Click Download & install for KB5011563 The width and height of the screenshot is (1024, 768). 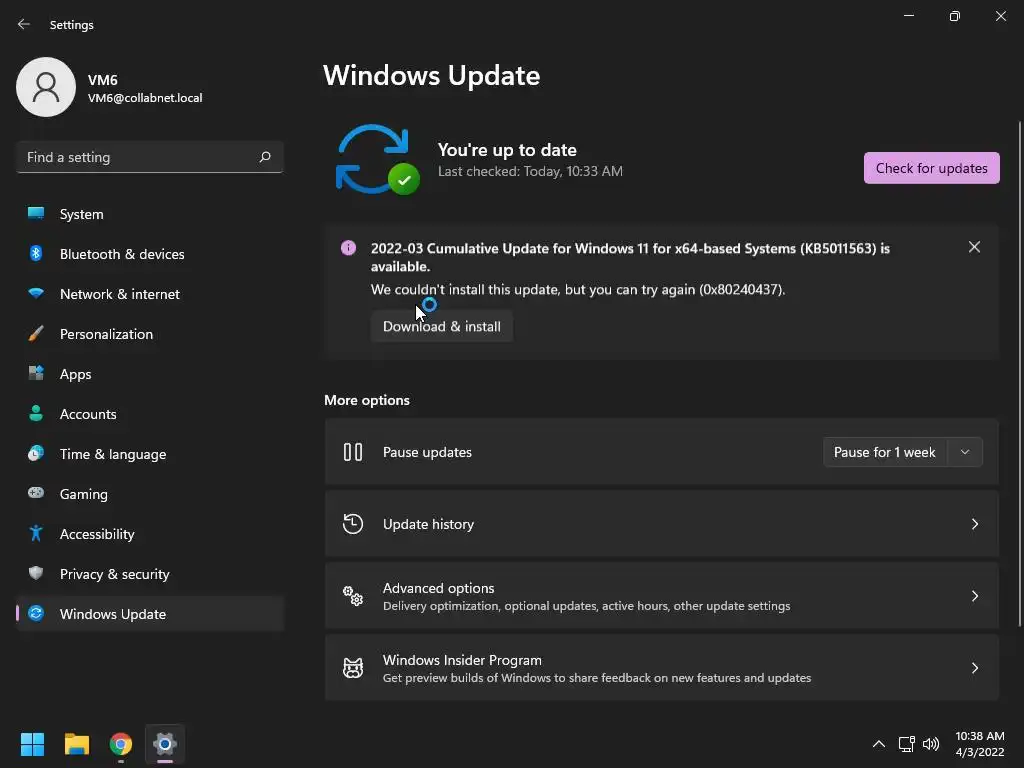pyautogui.click(x=442, y=326)
